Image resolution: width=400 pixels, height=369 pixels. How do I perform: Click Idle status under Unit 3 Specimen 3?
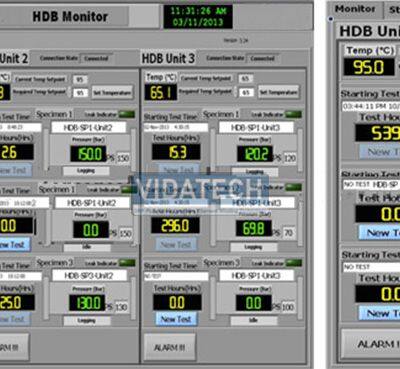pyautogui.click(x=254, y=320)
